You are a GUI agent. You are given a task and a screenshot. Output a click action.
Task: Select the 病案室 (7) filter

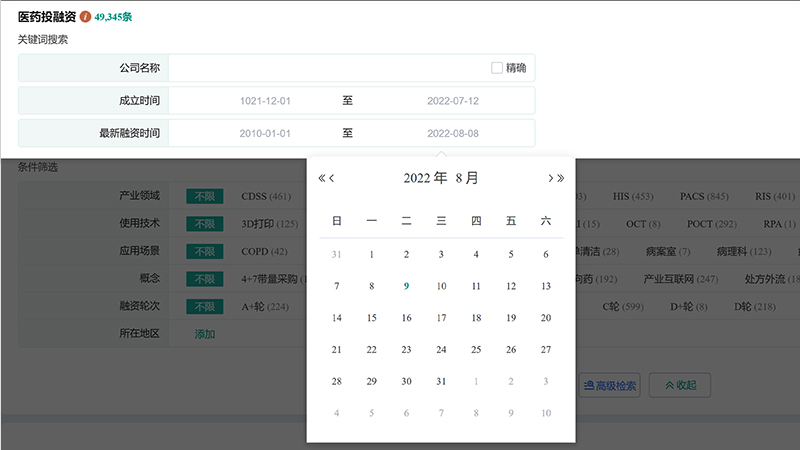pos(668,252)
